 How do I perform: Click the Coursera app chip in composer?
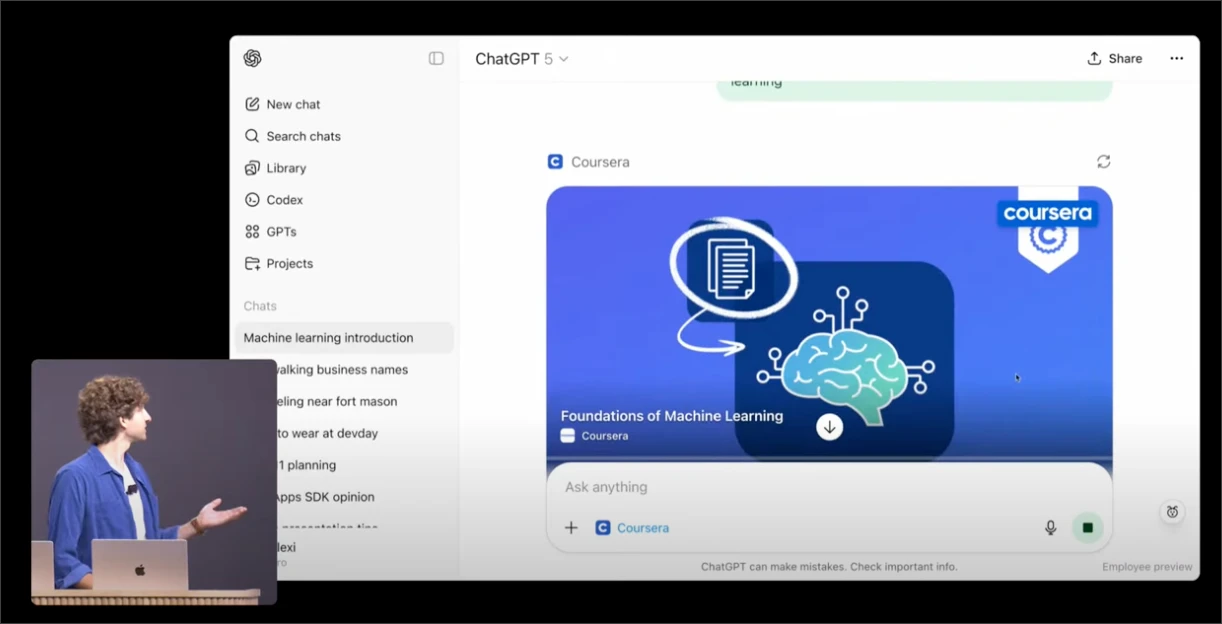coord(633,528)
